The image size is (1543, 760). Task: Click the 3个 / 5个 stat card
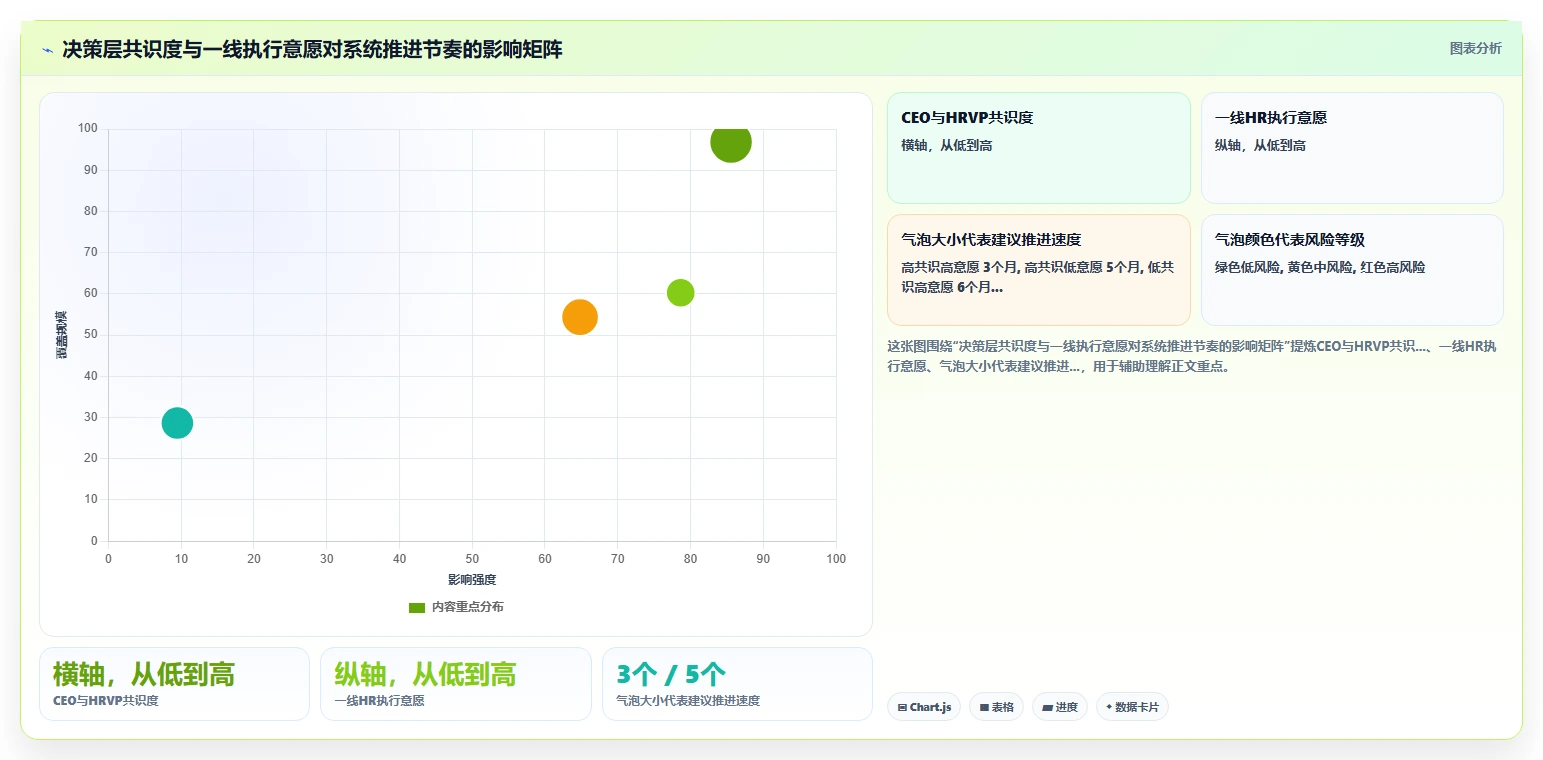click(x=737, y=684)
